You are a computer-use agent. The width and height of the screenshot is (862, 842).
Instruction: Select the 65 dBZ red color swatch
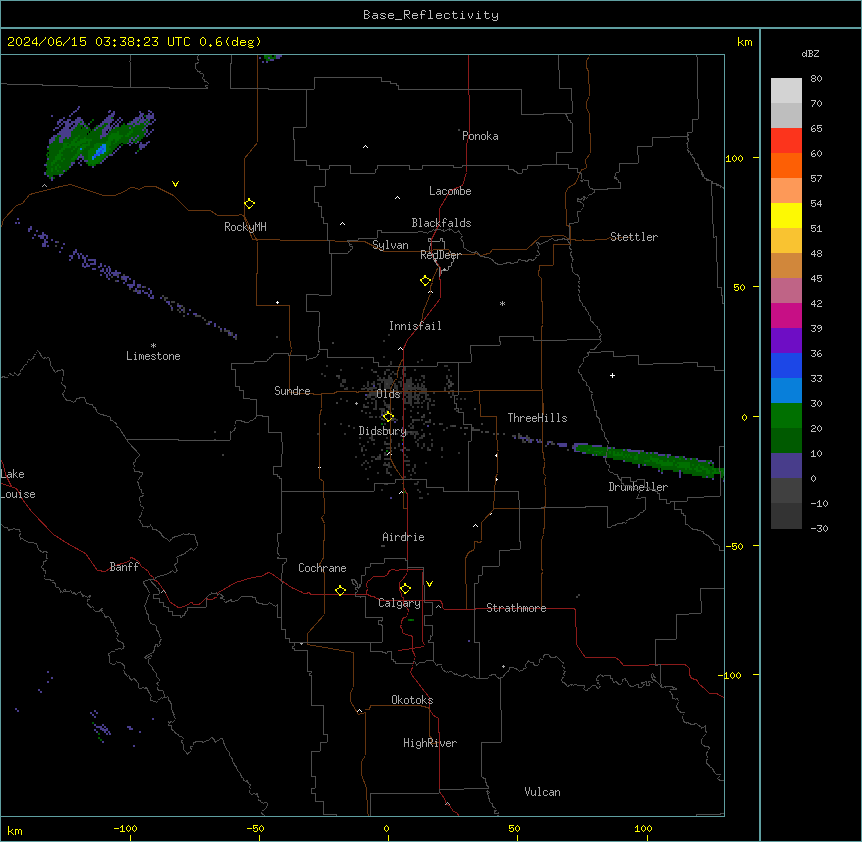pyautogui.click(x=786, y=141)
